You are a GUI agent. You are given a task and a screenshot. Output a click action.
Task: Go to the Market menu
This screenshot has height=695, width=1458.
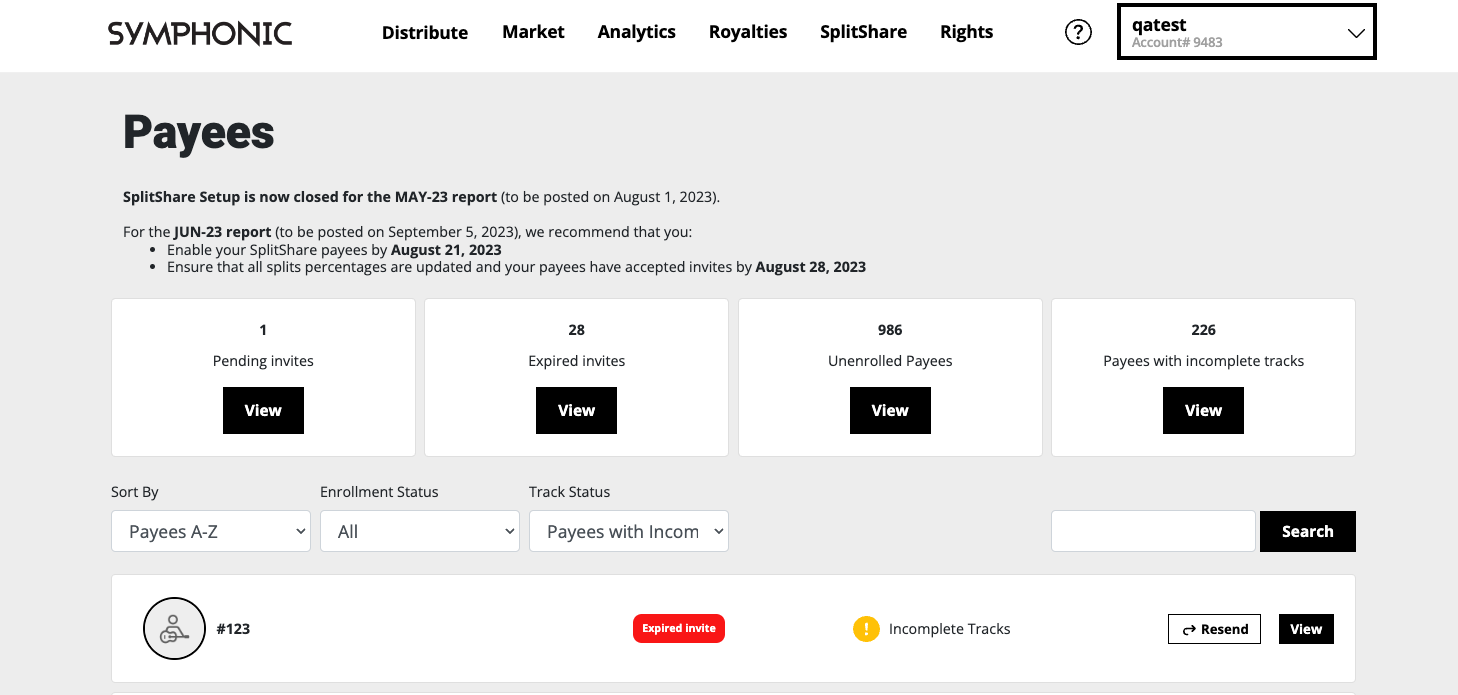pyautogui.click(x=533, y=32)
